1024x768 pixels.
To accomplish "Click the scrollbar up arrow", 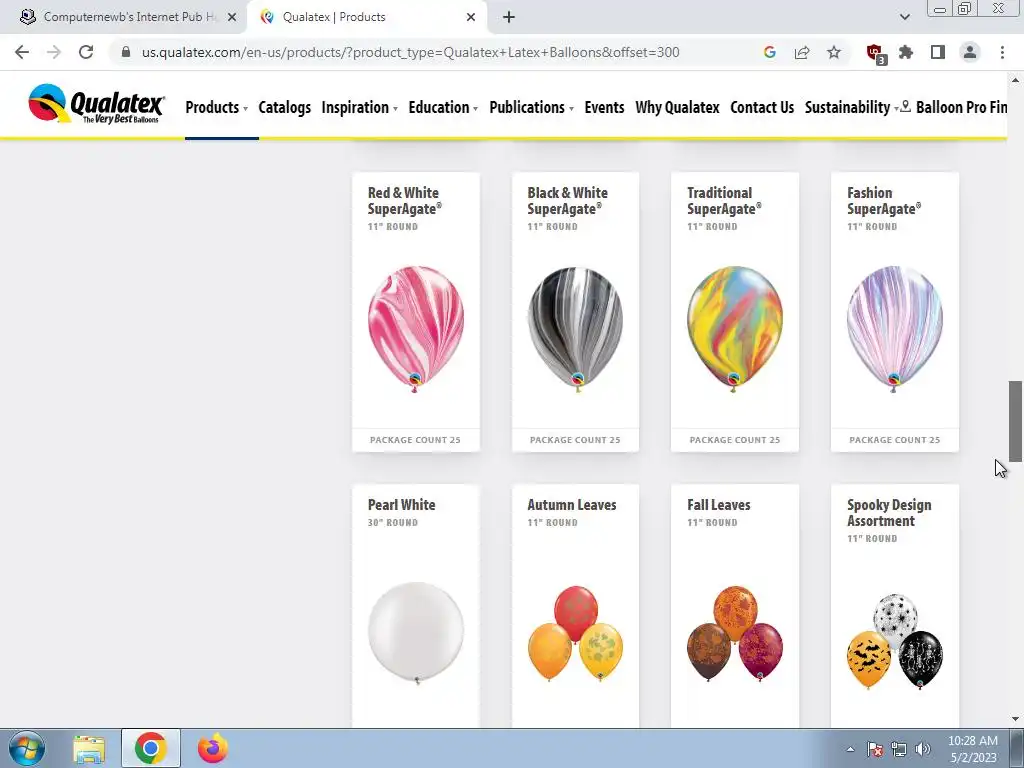I will [x=1015, y=80].
